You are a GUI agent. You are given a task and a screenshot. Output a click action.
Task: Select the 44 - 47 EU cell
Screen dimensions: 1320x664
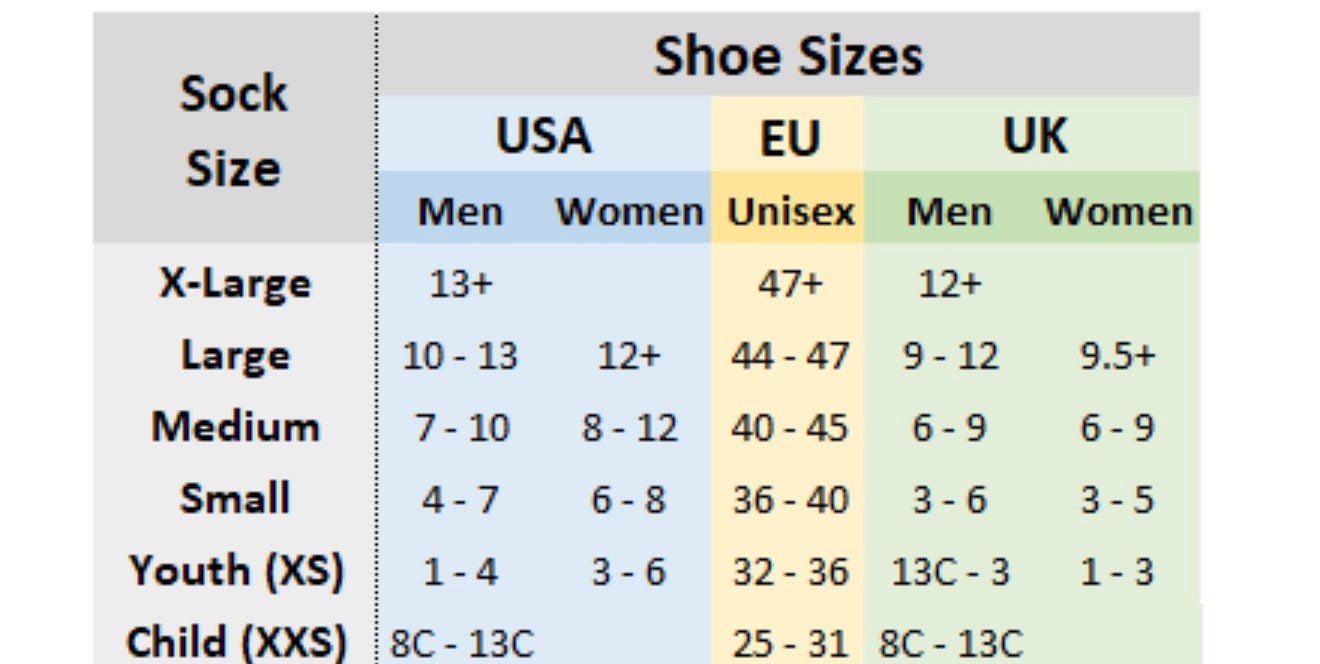789,356
